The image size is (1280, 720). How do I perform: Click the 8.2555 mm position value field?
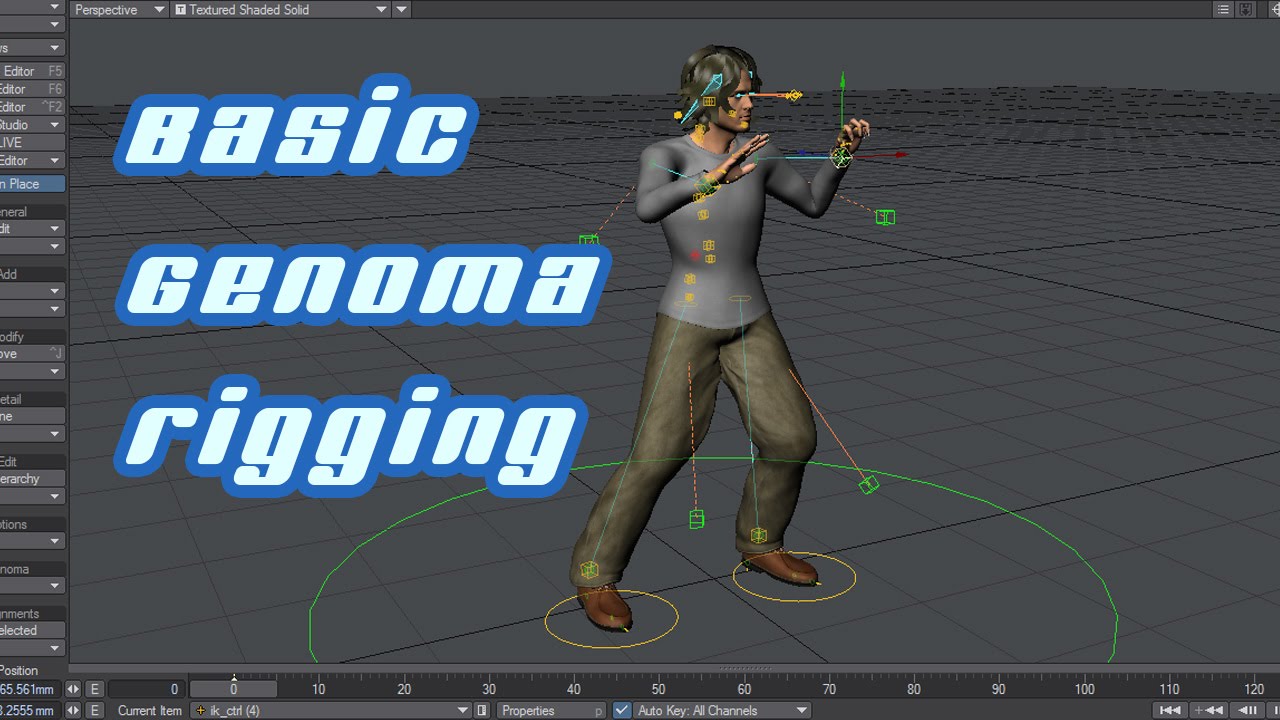(30, 711)
